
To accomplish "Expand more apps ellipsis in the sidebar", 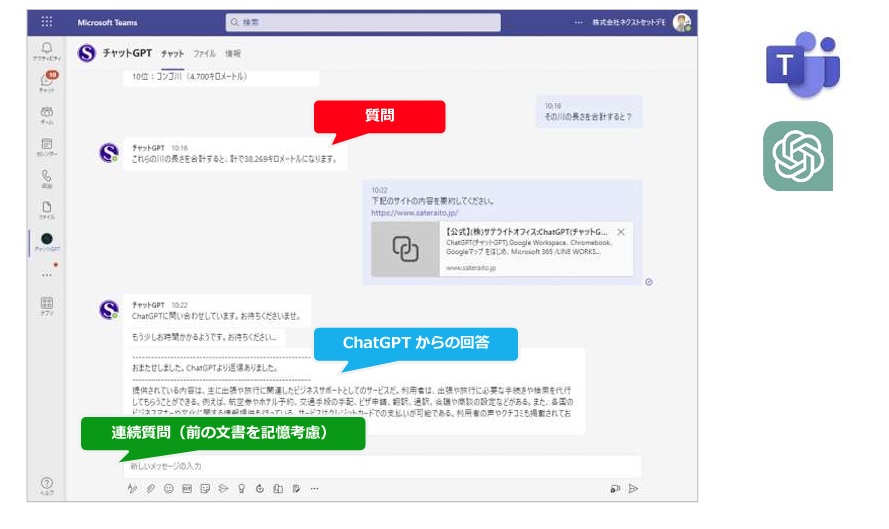I will pos(46,274).
